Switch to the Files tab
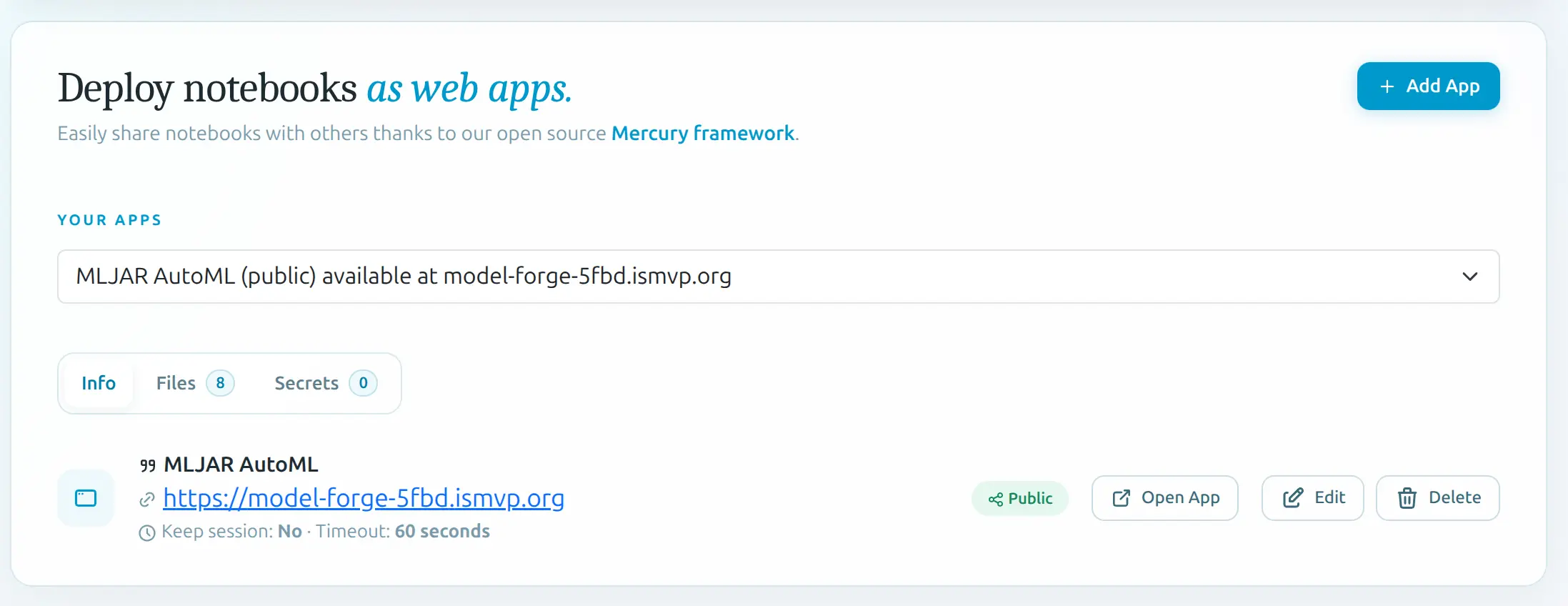Screen dimensions: 1568x606 194,383
